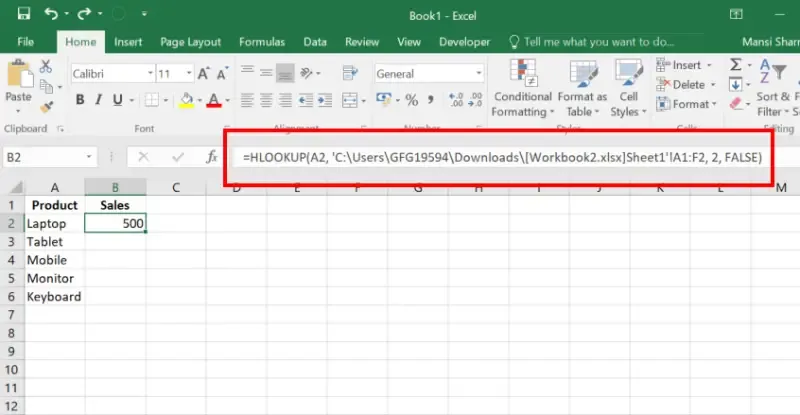Click the AutoSum sigma icon
The image size is (800, 415).
pos(735,65)
